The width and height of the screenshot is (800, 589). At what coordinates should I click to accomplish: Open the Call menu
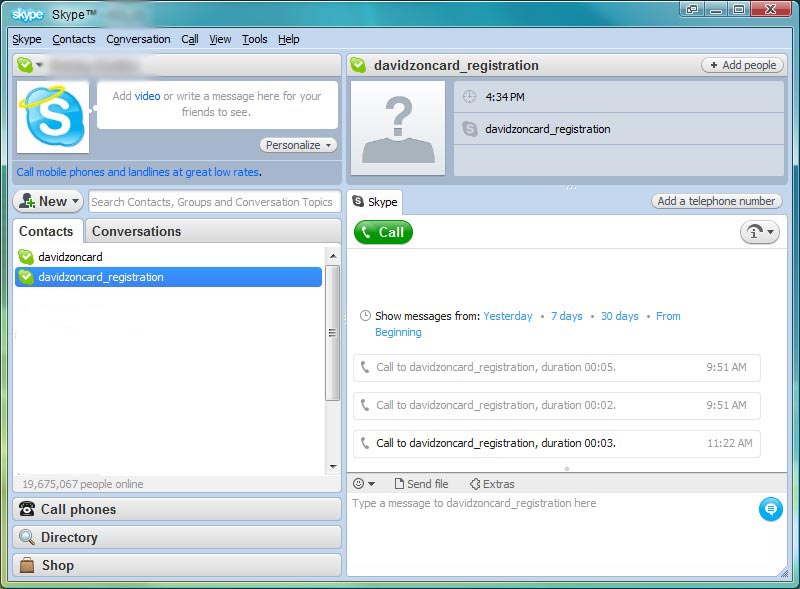(190, 39)
